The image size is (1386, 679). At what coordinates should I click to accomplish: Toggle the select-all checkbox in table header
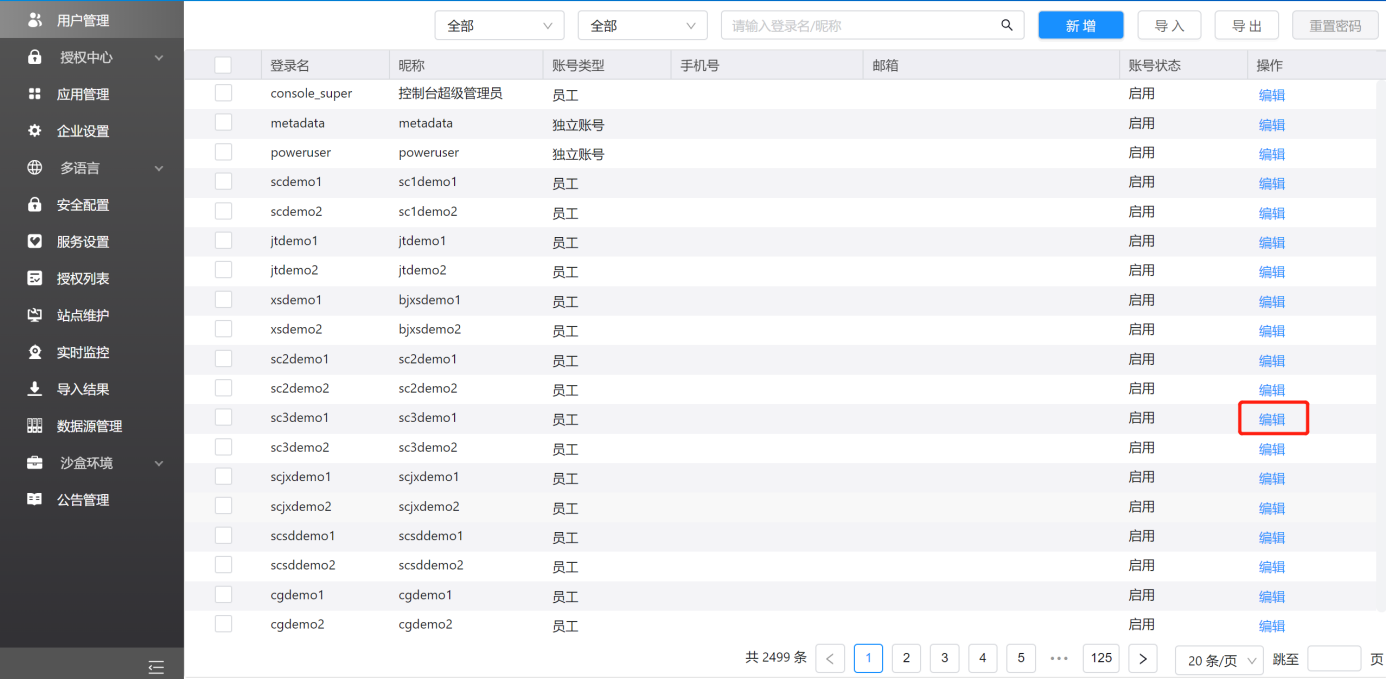point(223,65)
